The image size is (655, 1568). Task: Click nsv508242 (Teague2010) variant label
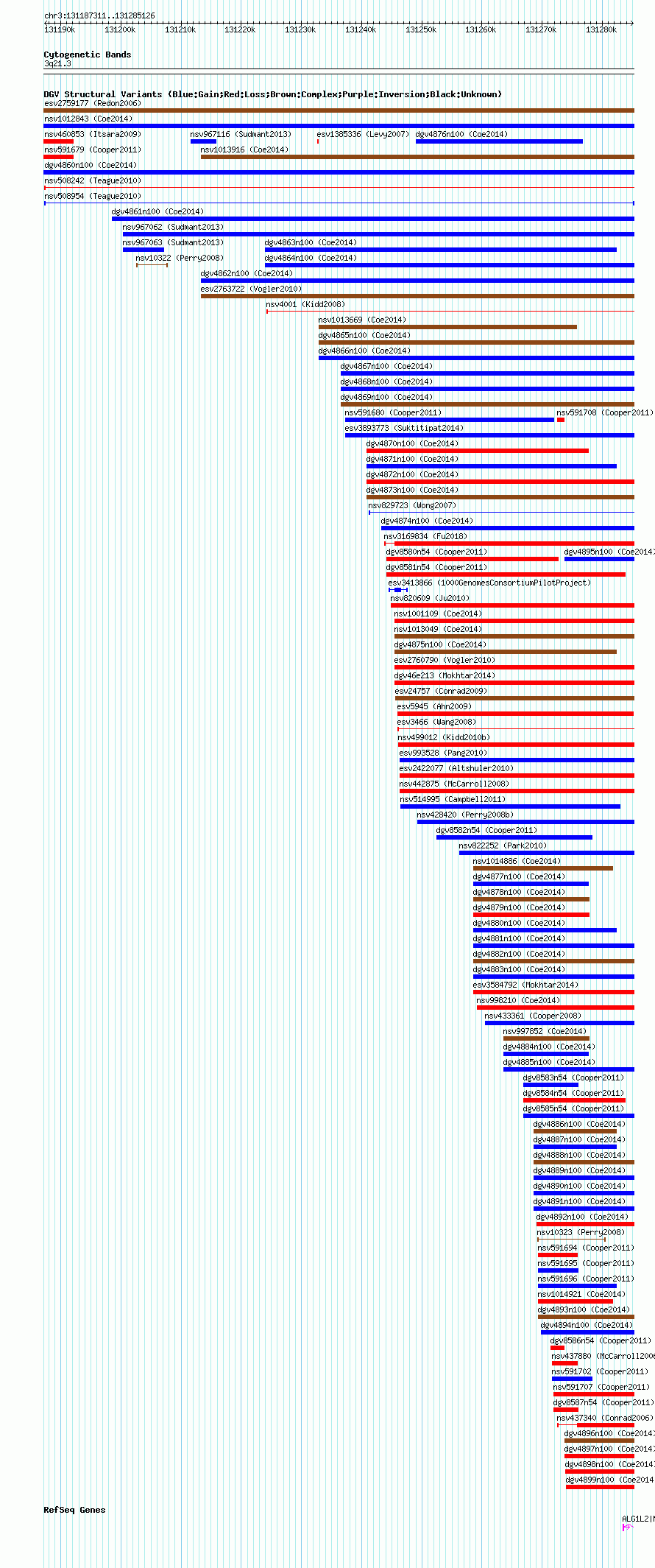(93, 180)
